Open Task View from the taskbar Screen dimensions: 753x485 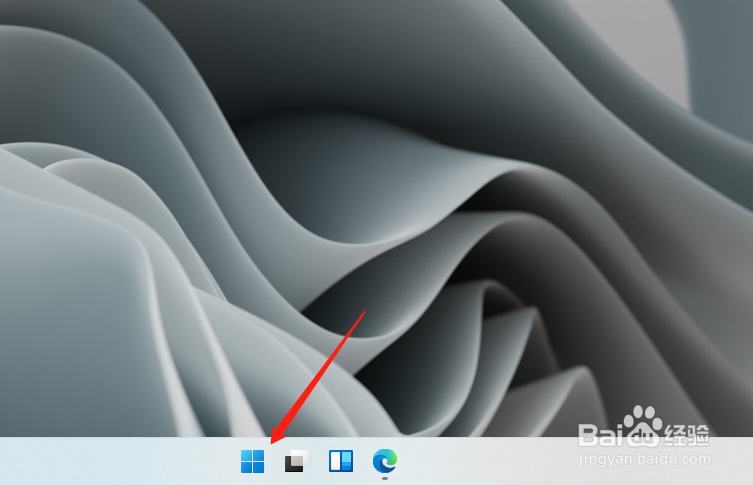pyautogui.click(x=296, y=461)
